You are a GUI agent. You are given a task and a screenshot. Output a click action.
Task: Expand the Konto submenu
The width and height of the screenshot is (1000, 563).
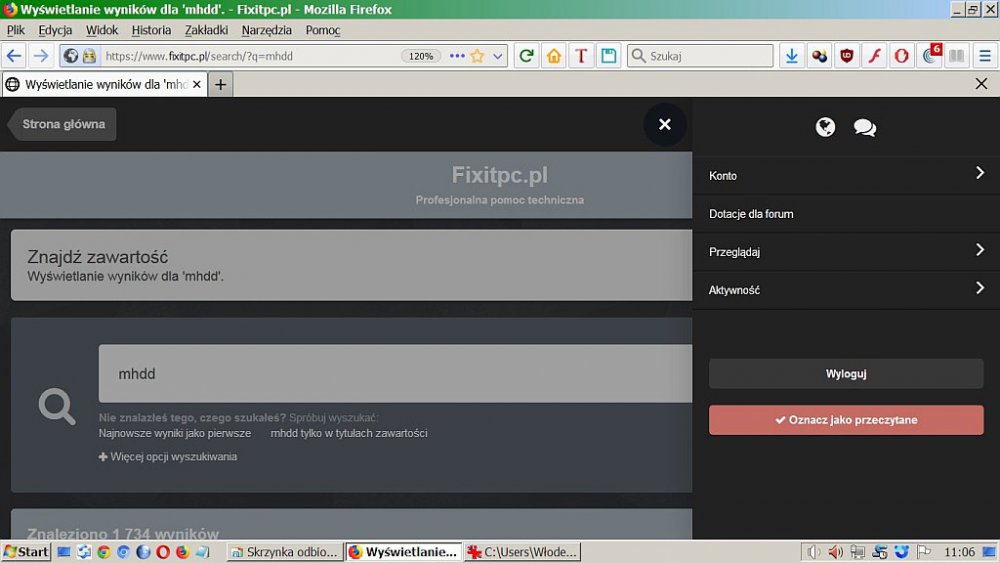pos(980,174)
